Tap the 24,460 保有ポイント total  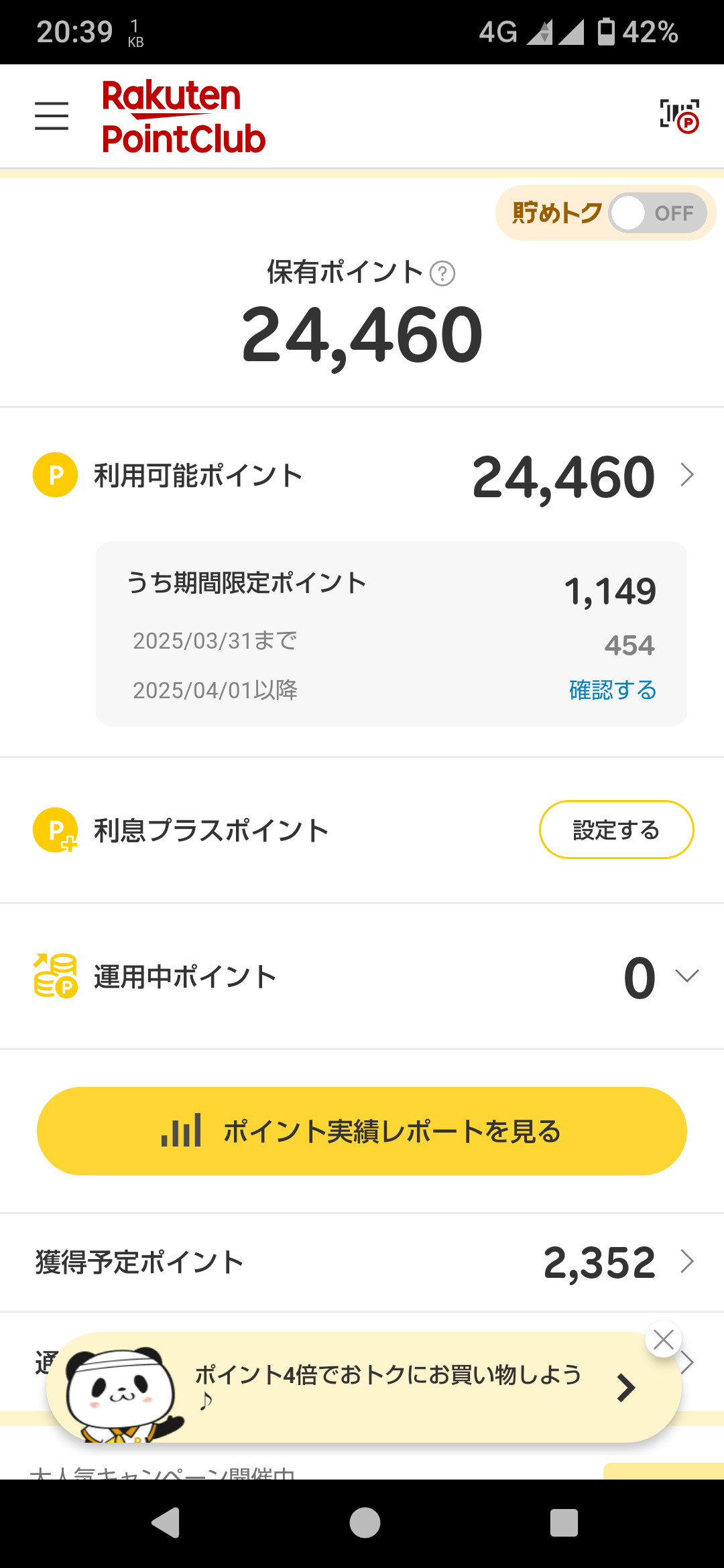[362, 334]
